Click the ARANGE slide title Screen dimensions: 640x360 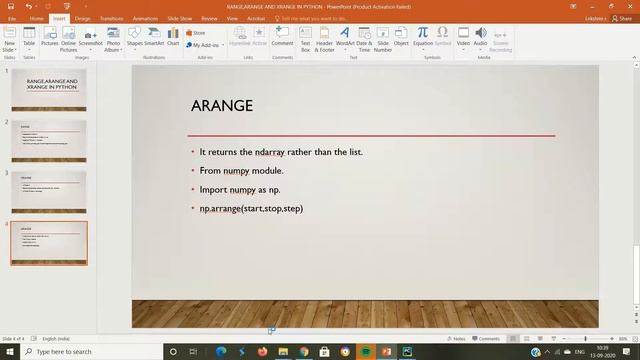coord(222,106)
